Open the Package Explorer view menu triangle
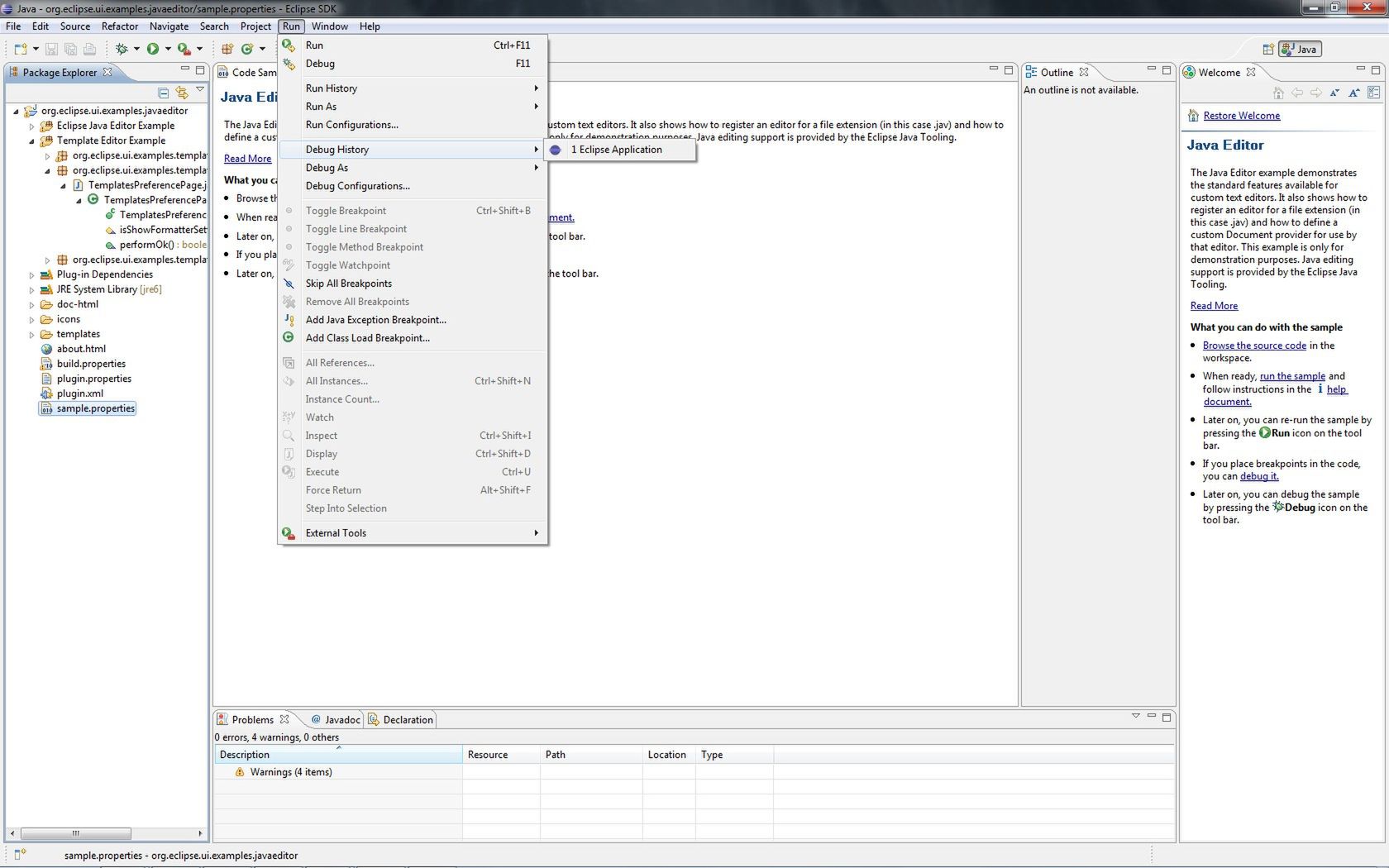This screenshot has width=1389, height=868. coord(200,89)
